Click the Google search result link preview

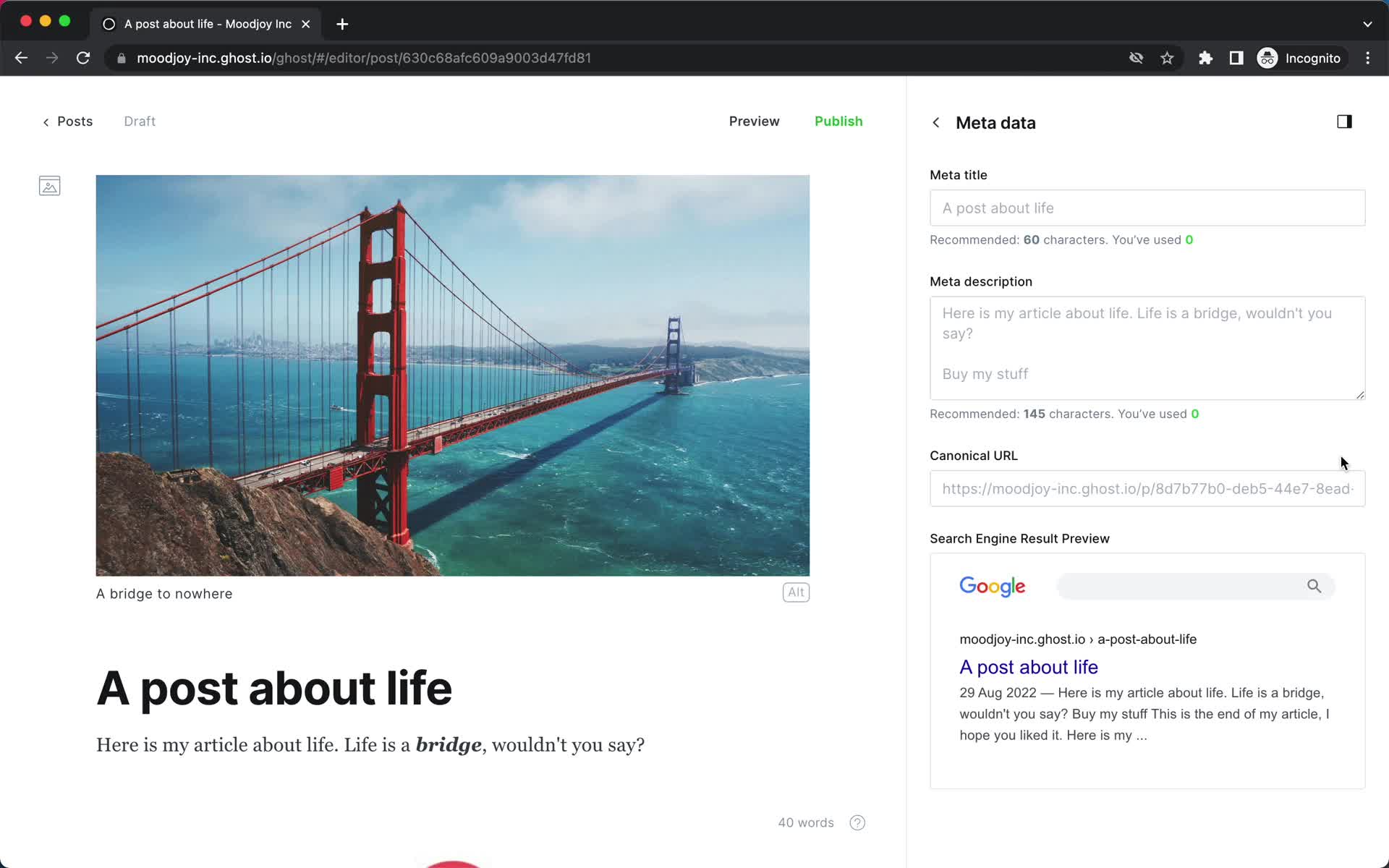tap(1028, 667)
